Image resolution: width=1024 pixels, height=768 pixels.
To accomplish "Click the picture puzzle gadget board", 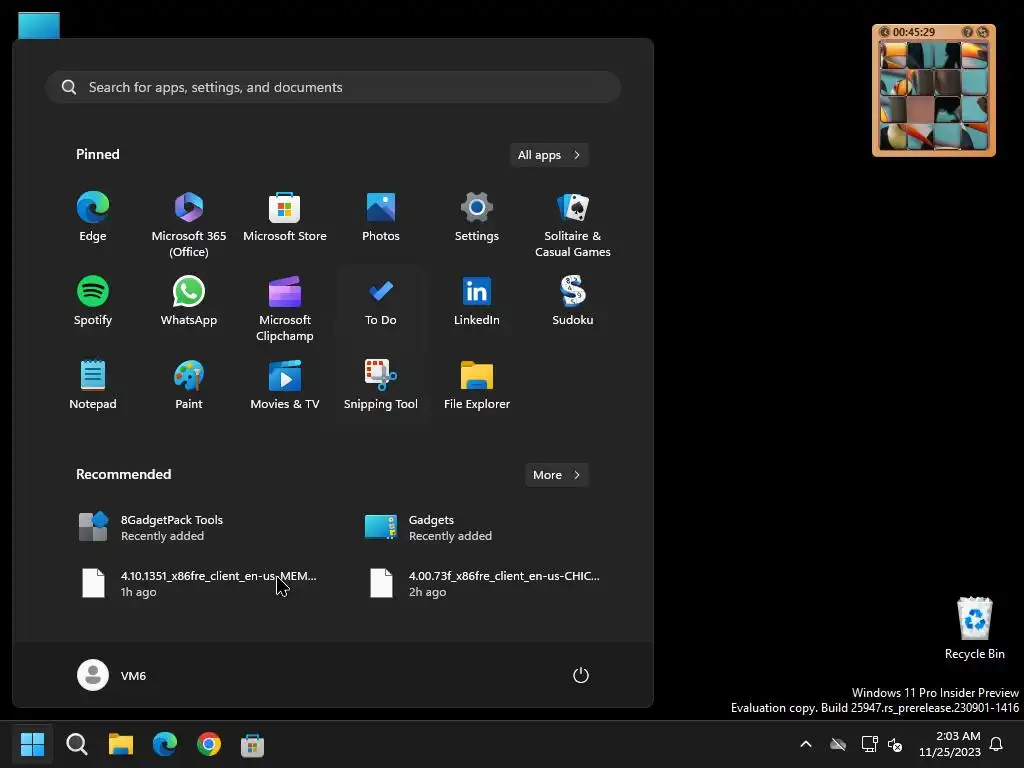I will click(x=934, y=97).
